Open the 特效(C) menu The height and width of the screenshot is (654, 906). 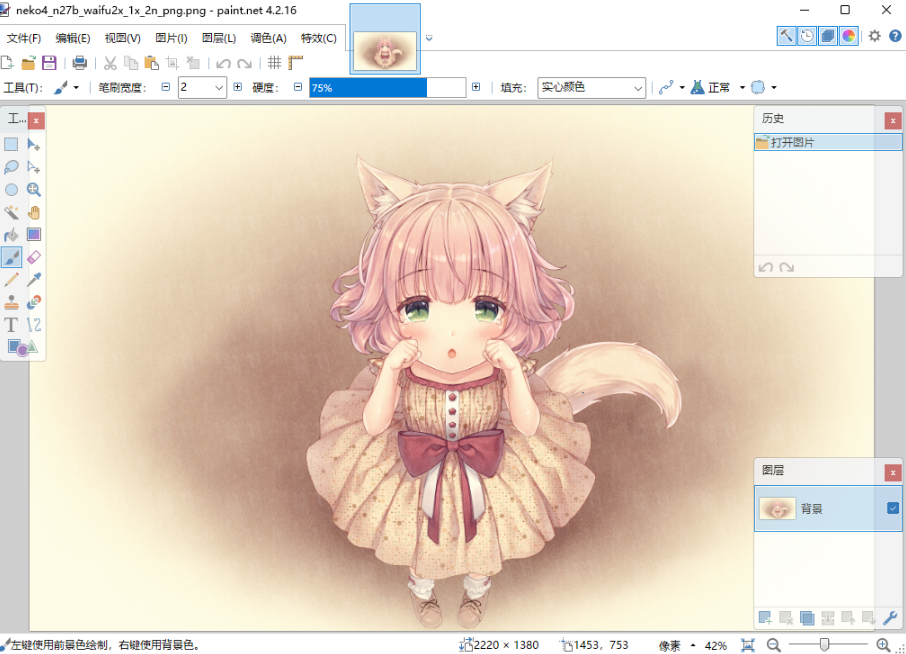coord(319,38)
